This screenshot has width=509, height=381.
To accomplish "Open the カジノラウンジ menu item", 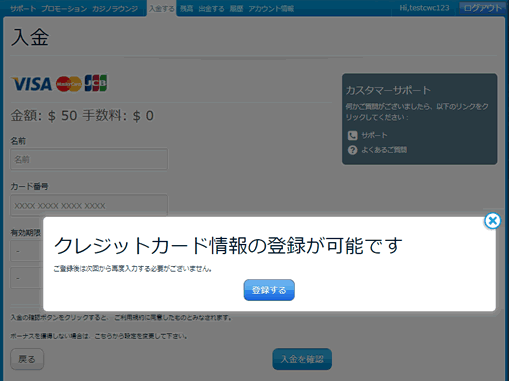I will pos(115,9).
